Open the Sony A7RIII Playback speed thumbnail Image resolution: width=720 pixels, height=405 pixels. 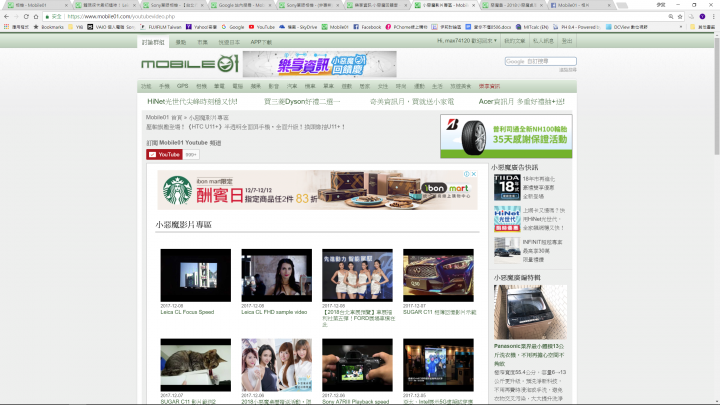pos(357,365)
